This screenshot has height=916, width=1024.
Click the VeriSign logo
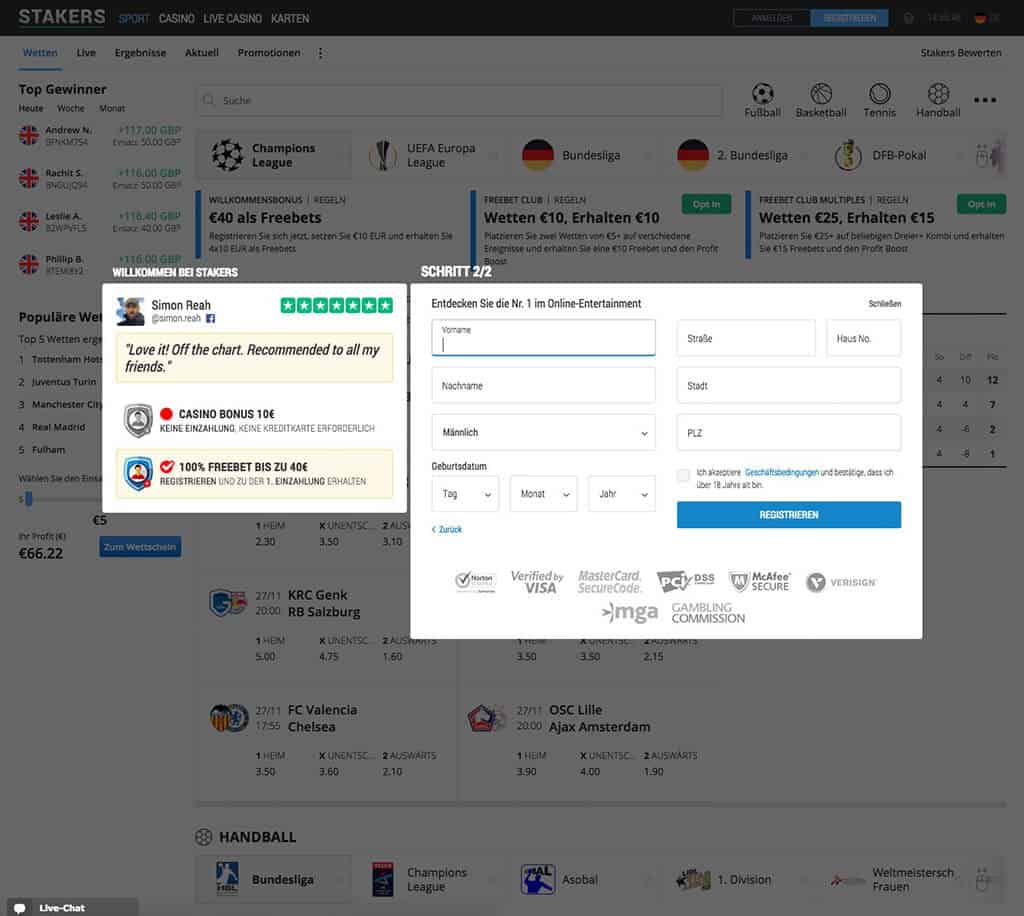tap(841, 582)
